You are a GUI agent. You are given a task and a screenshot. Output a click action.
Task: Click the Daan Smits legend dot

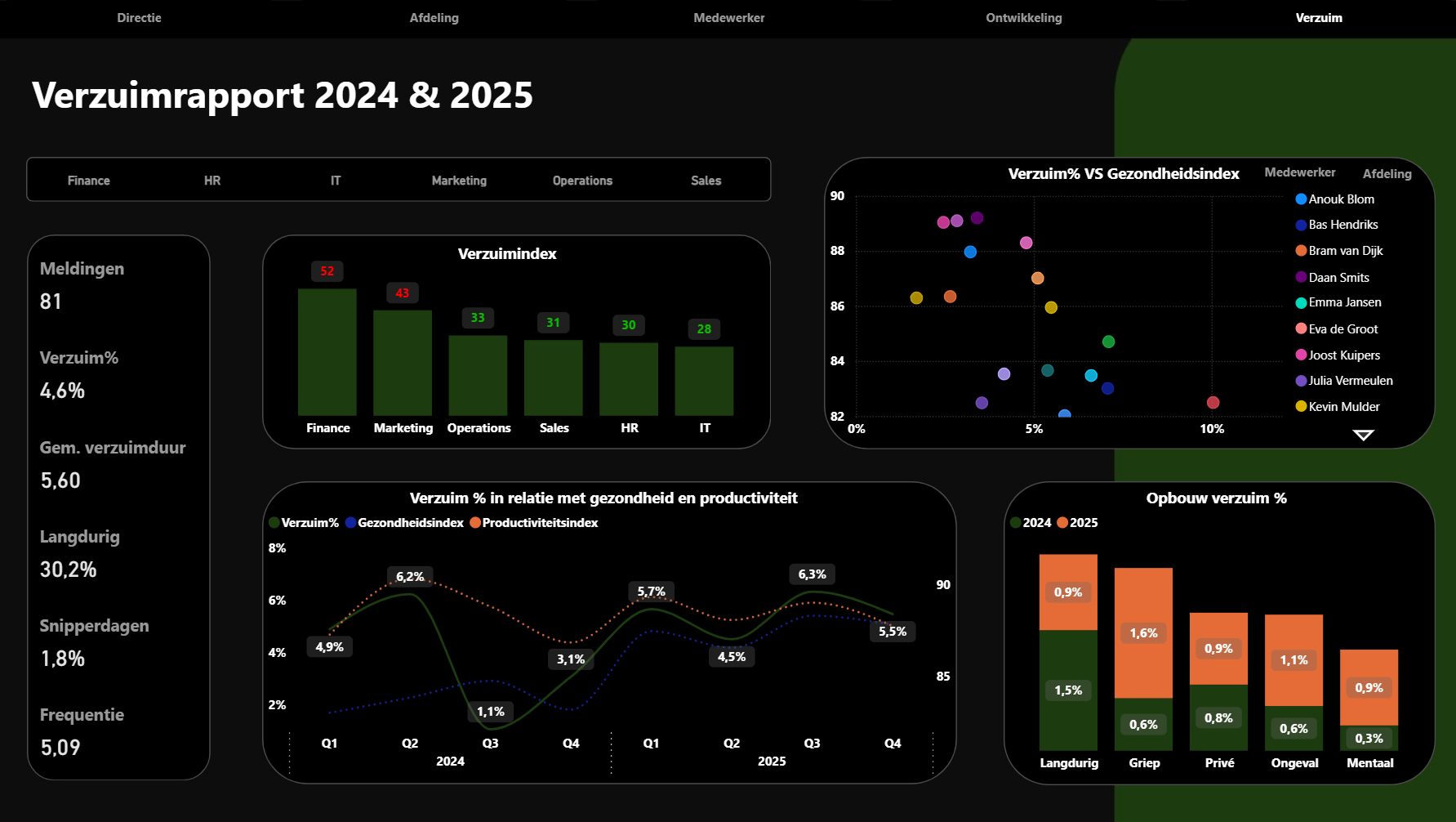point(1301,278)
